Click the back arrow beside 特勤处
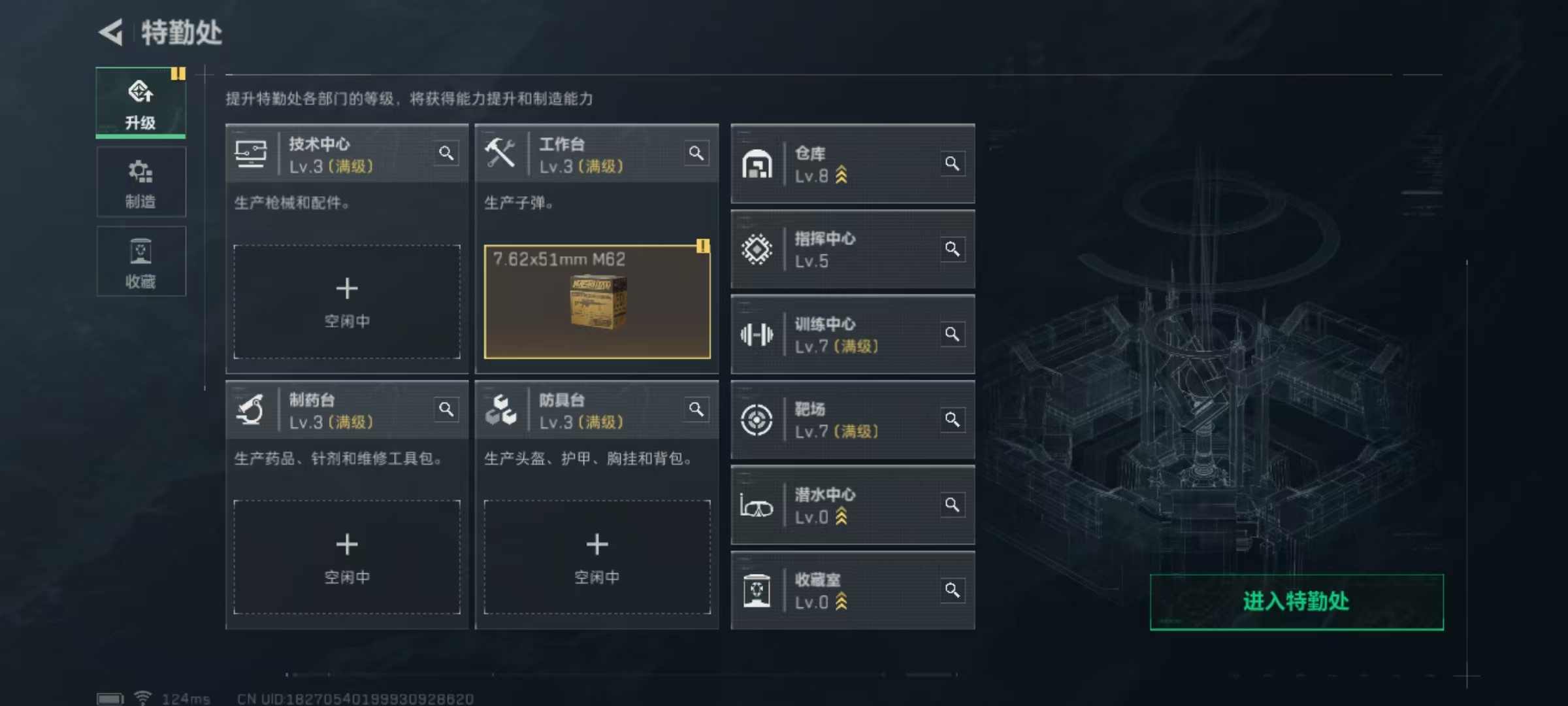 [111, 32]
